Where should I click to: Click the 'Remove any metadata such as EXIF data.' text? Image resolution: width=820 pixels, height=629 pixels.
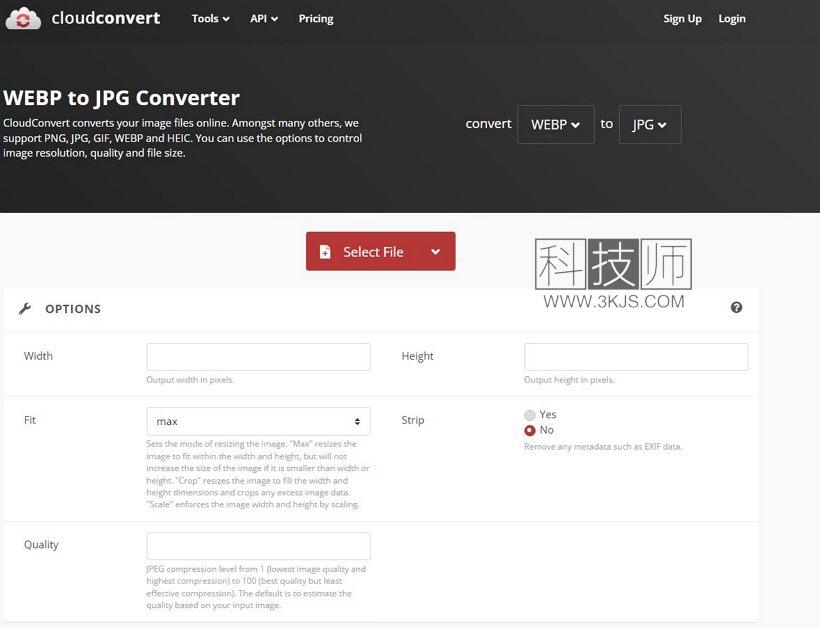603,447
